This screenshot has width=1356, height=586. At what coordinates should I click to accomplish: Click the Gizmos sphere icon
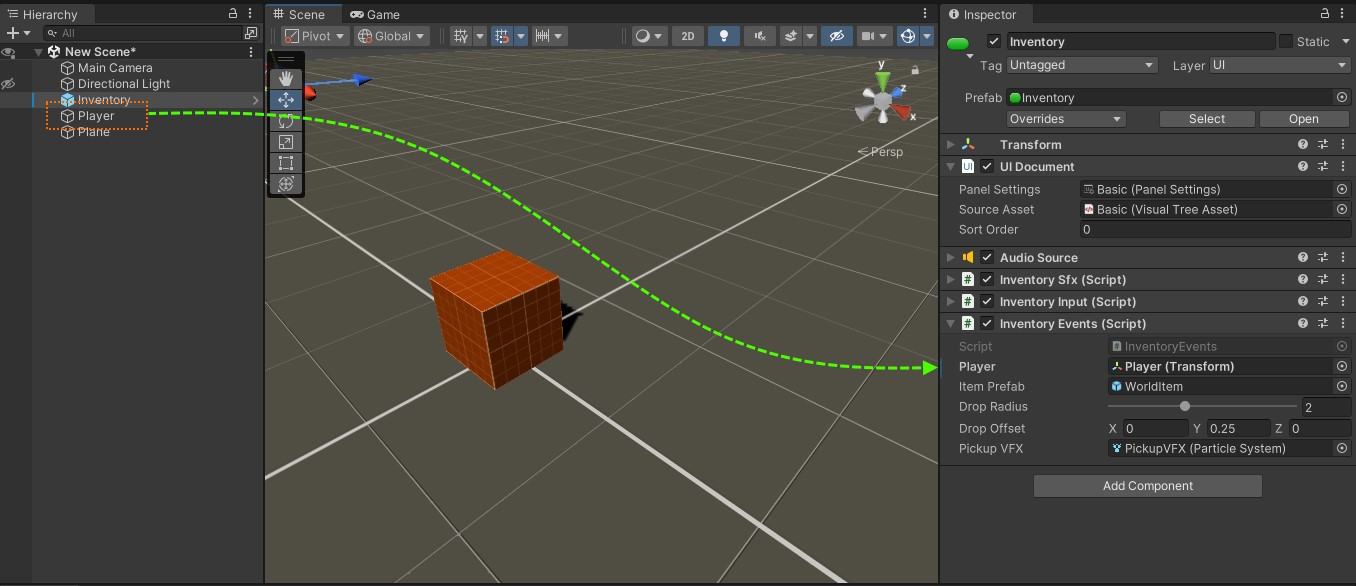[908, 36]
